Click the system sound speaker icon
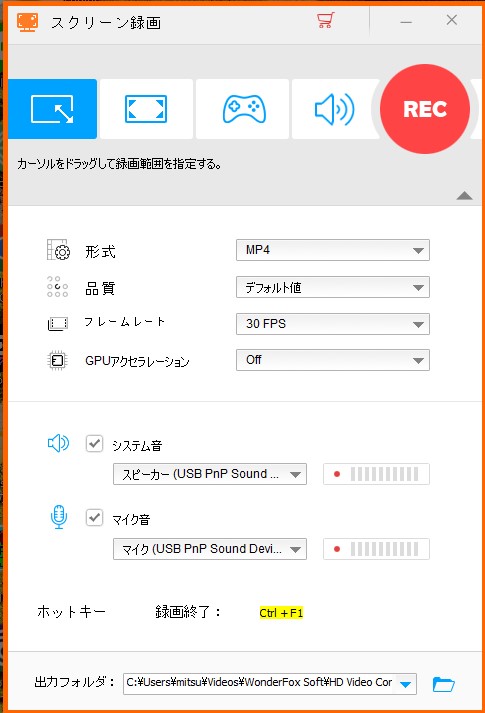Viewport: 485px width, 713px height. click(x=58, y=443)
